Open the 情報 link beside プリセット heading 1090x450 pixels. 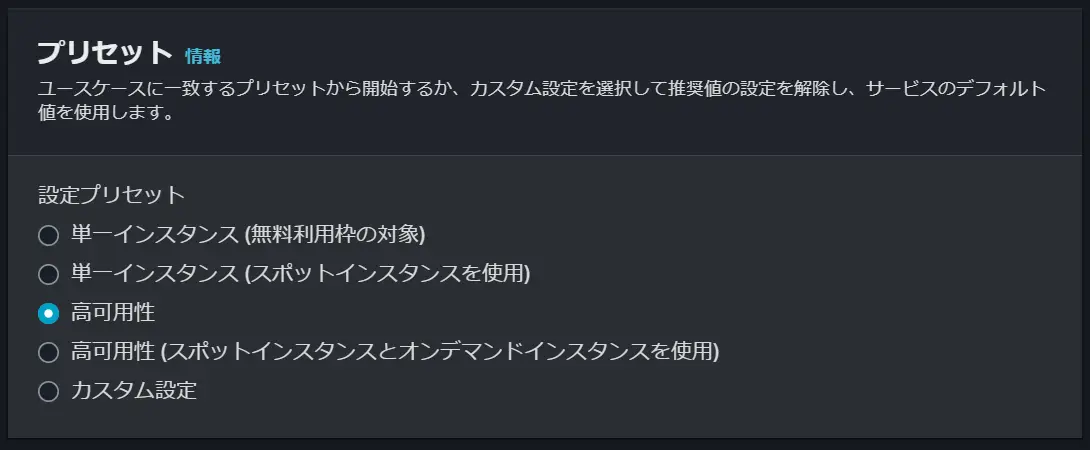(x=203, y=56)
